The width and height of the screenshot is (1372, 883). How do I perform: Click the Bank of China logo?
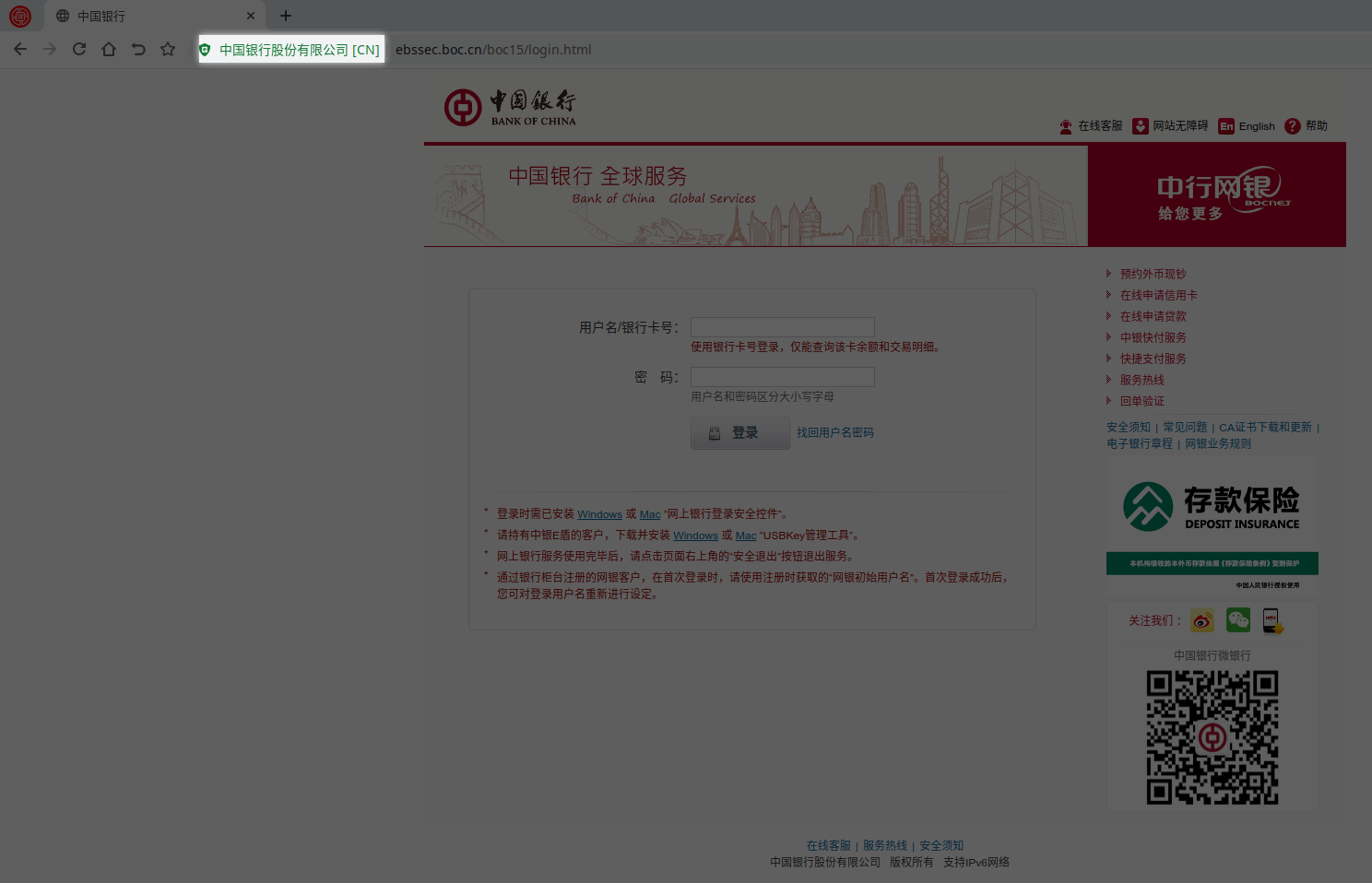(511, 107)
